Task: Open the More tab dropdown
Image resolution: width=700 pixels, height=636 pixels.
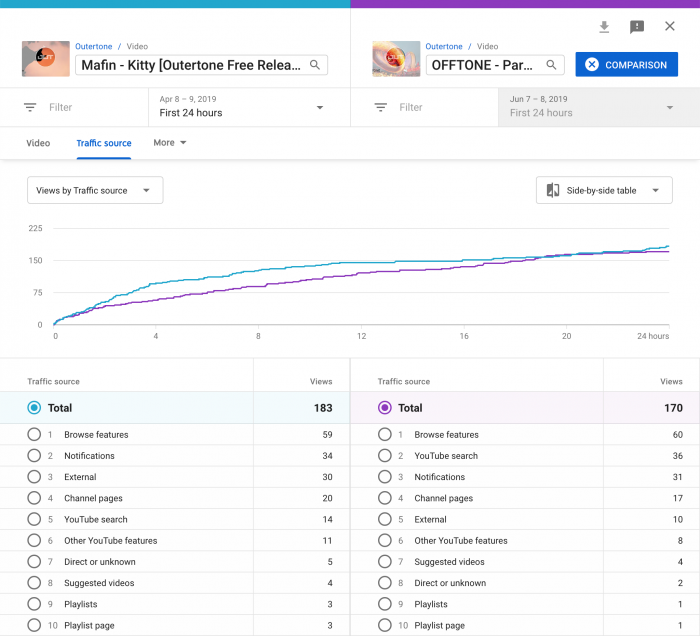Action: tap(170, 143)
